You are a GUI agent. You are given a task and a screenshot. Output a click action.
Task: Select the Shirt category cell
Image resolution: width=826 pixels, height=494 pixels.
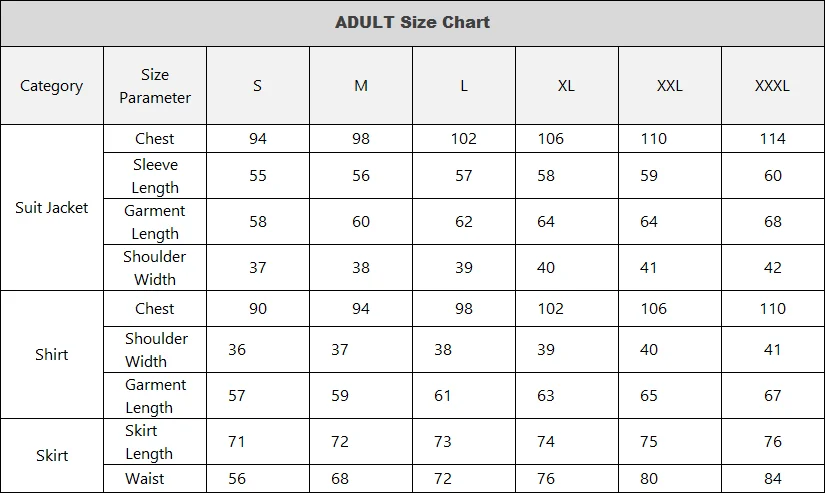point(52,355)
